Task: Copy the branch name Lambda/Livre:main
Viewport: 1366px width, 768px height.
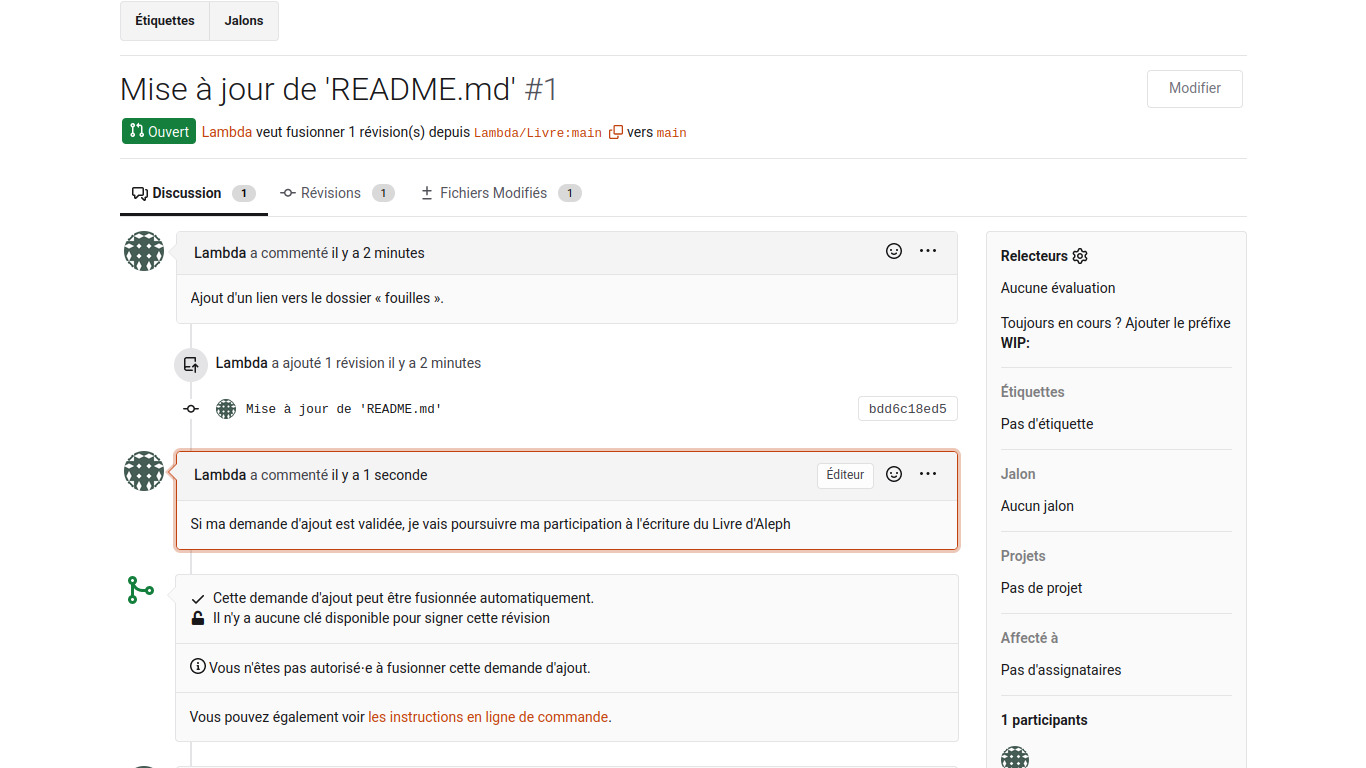Action: 616,132
